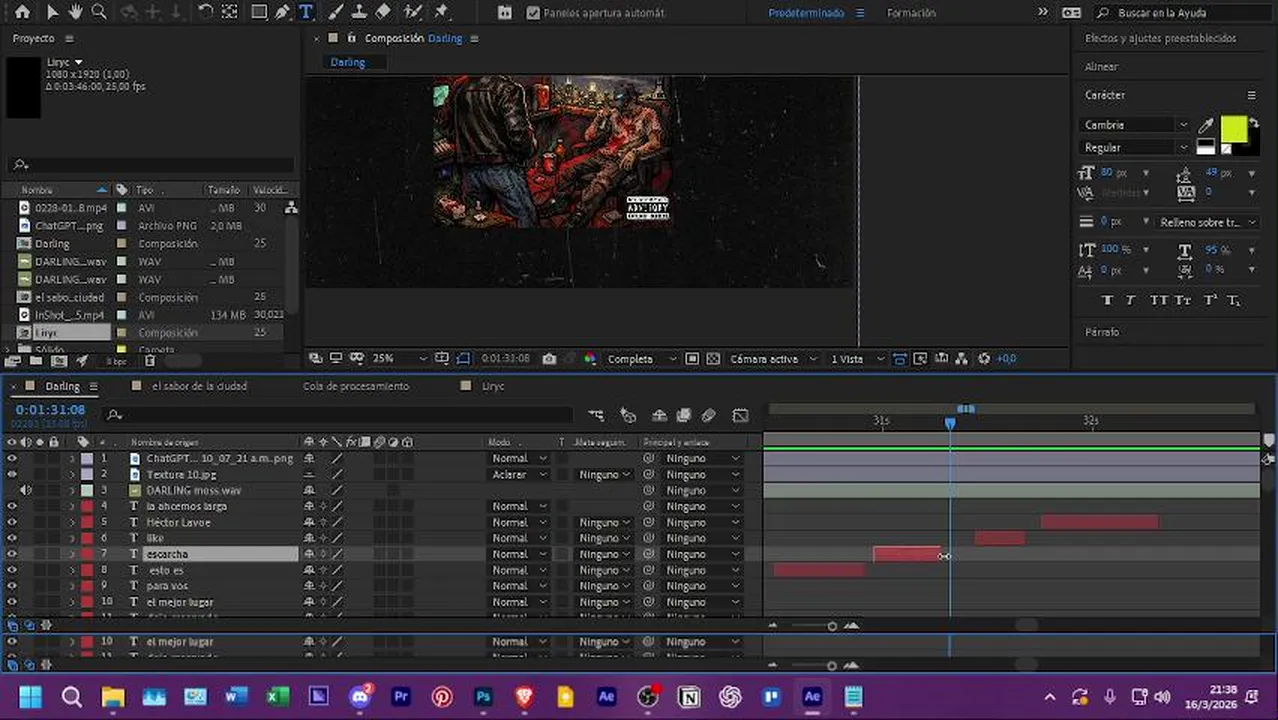Screen dimensions: 1278x720
Task: Click the yellow-green fill color swatch
Action: click(x=1233, y=129)
